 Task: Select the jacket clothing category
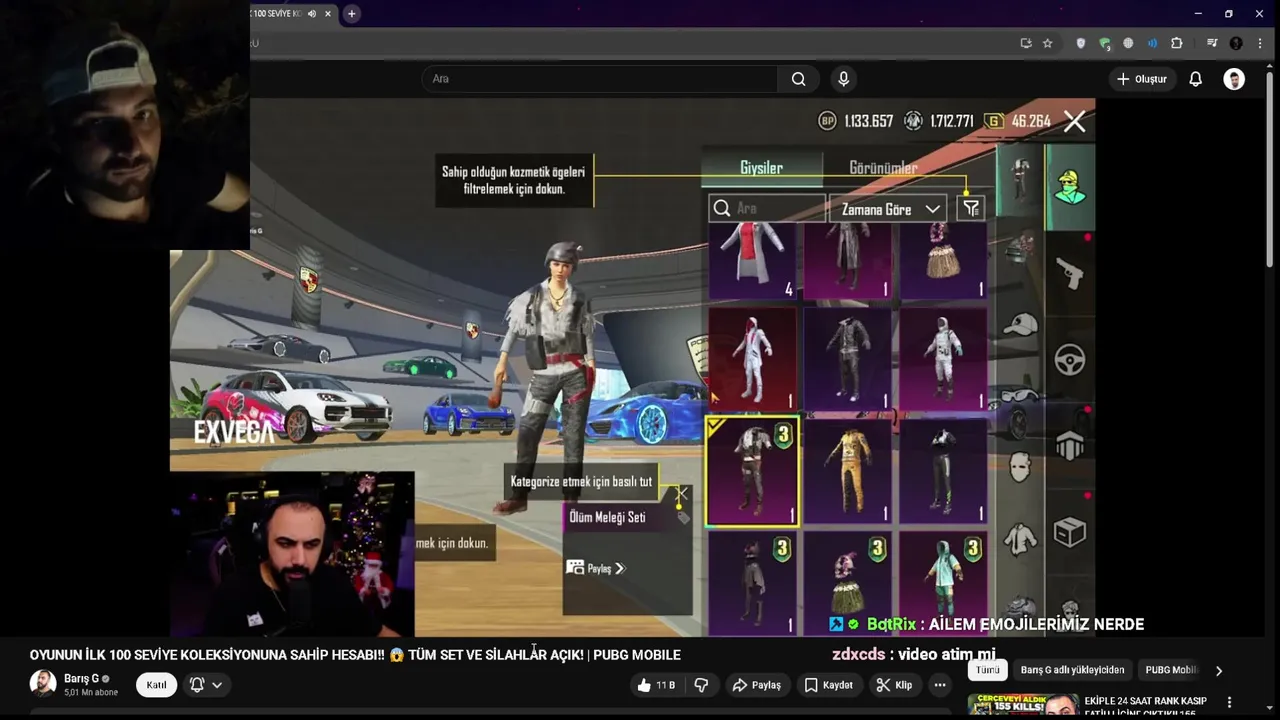pyautogui.click(x=1019, y=540)
